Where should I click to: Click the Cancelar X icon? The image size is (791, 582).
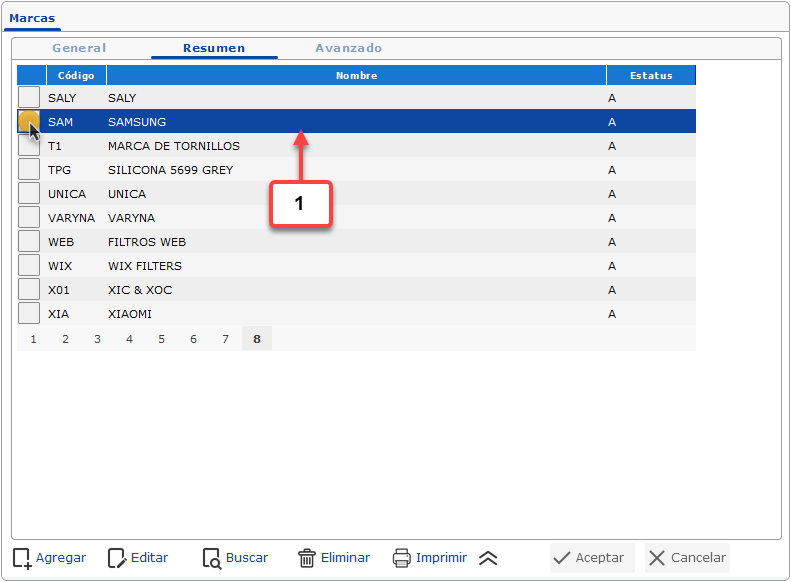pyautogui.click(x=656, y=558)
